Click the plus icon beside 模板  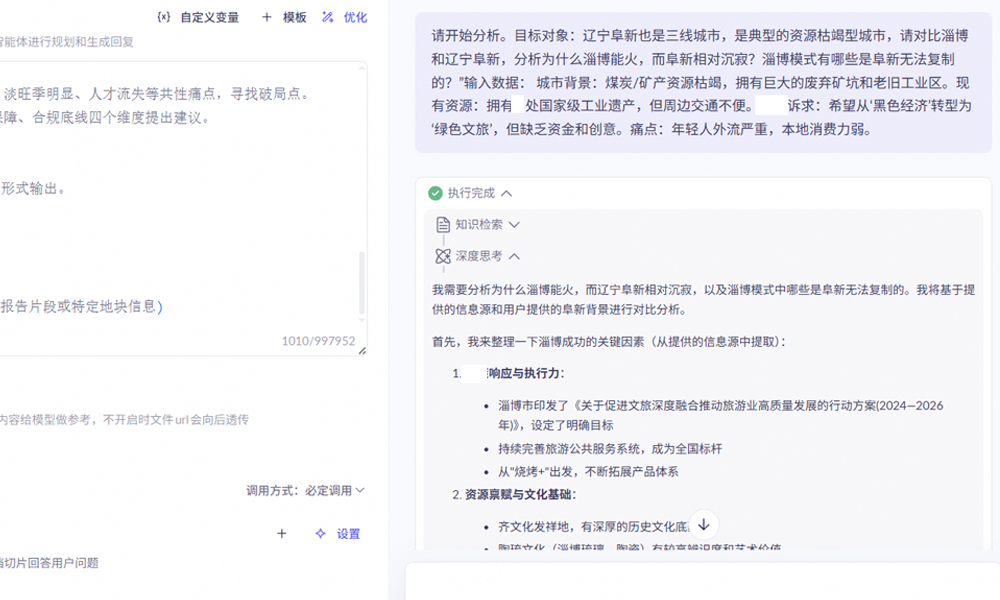[267, 17]
